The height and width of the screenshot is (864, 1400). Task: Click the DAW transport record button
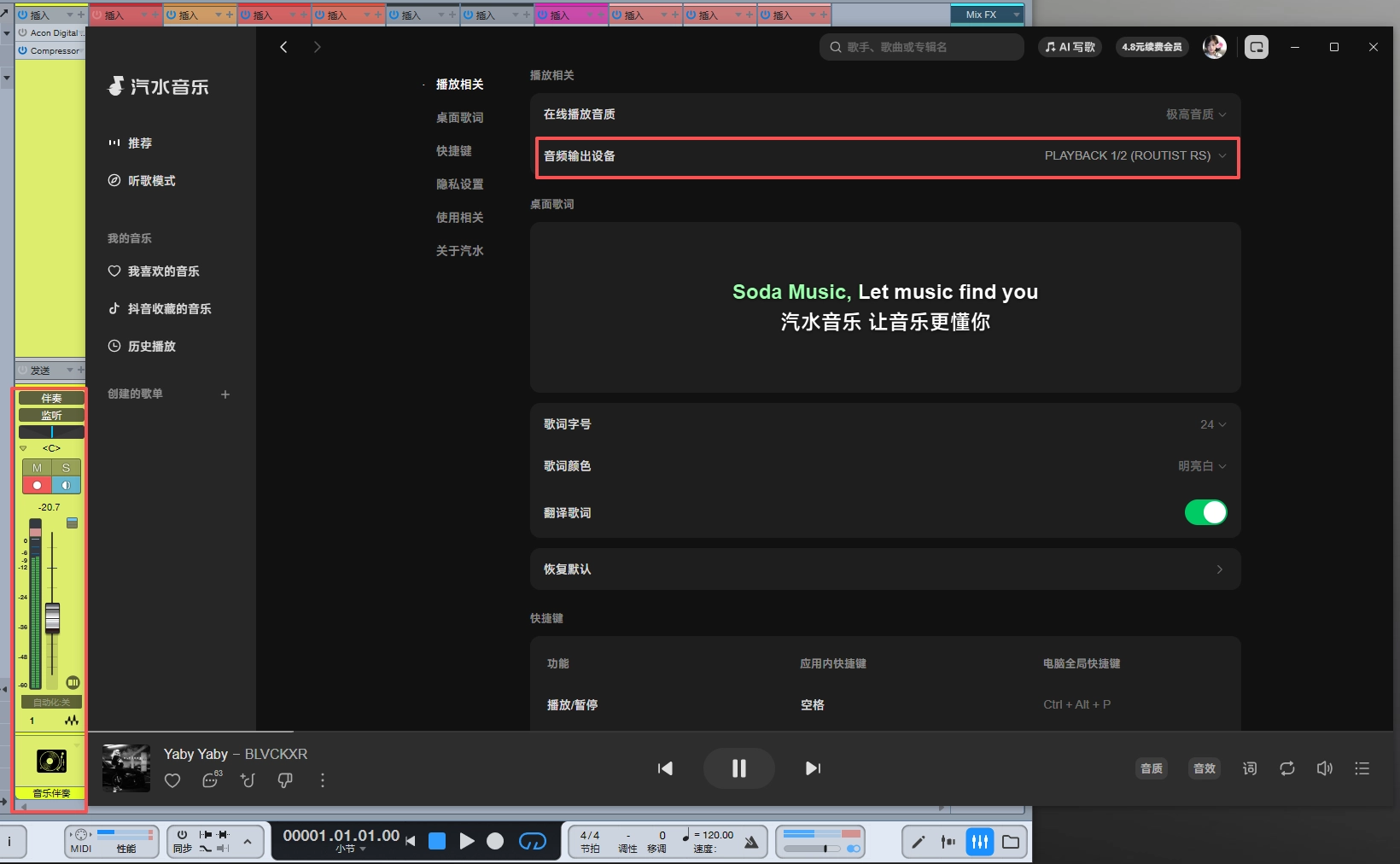coord(495,841)
